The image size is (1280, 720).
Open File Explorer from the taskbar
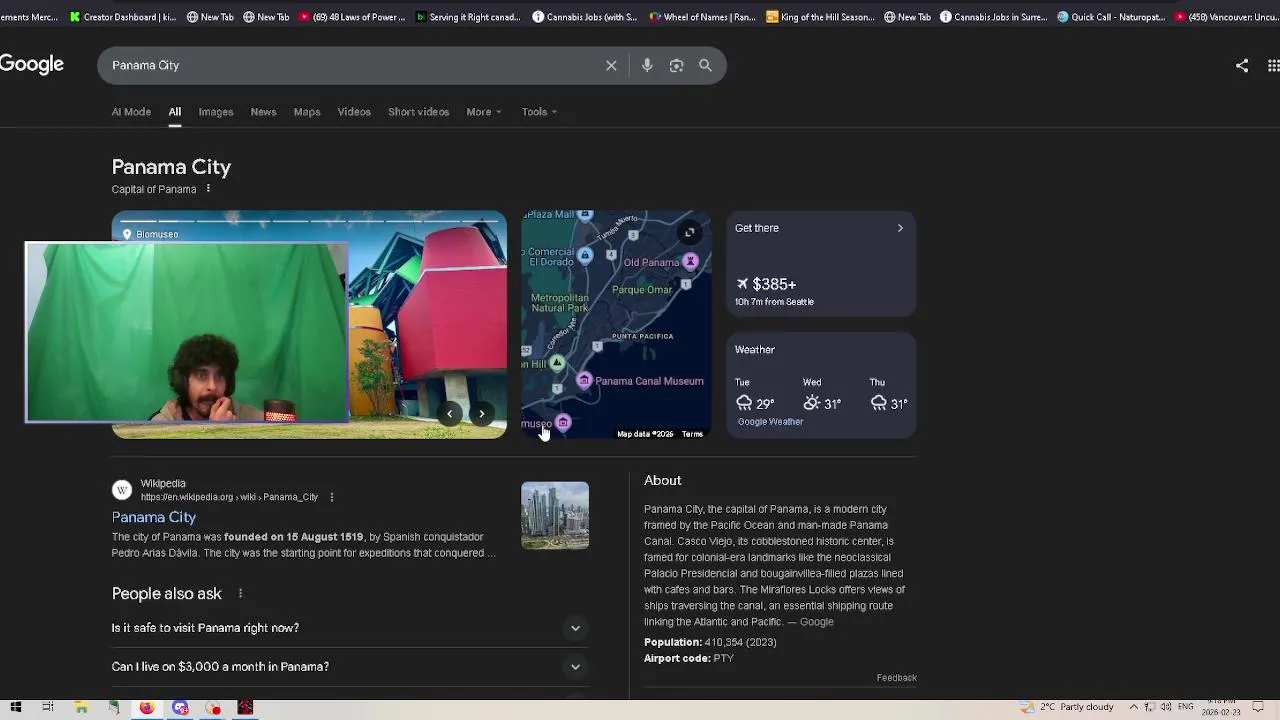(81, 708)
